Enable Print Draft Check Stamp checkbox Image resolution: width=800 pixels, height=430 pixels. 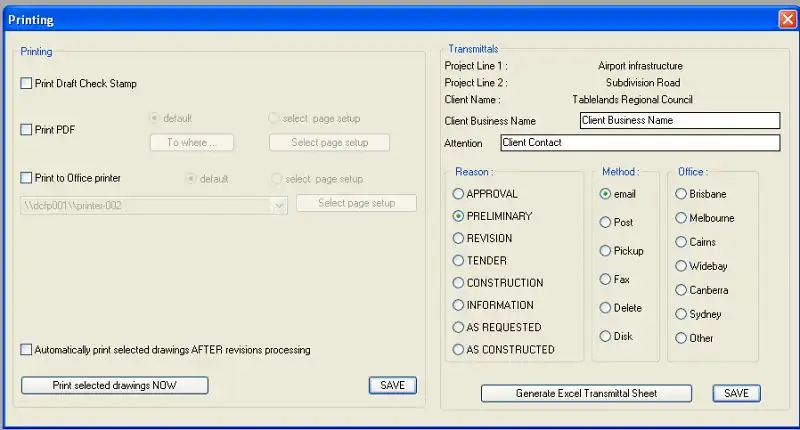click(26, 83)
